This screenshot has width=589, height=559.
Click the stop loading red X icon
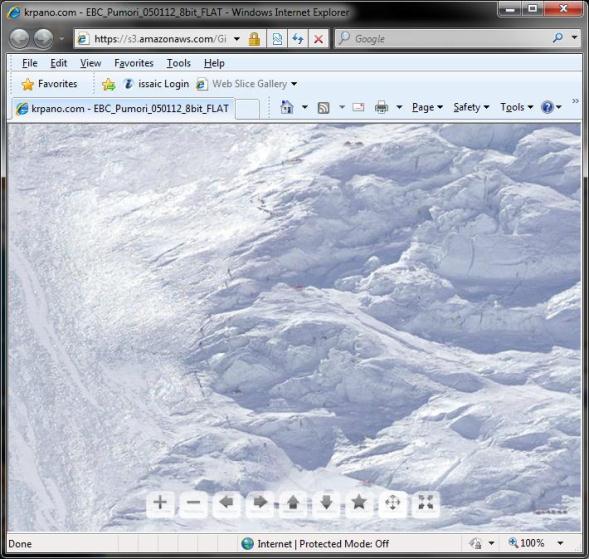click(x=319, y=39)
